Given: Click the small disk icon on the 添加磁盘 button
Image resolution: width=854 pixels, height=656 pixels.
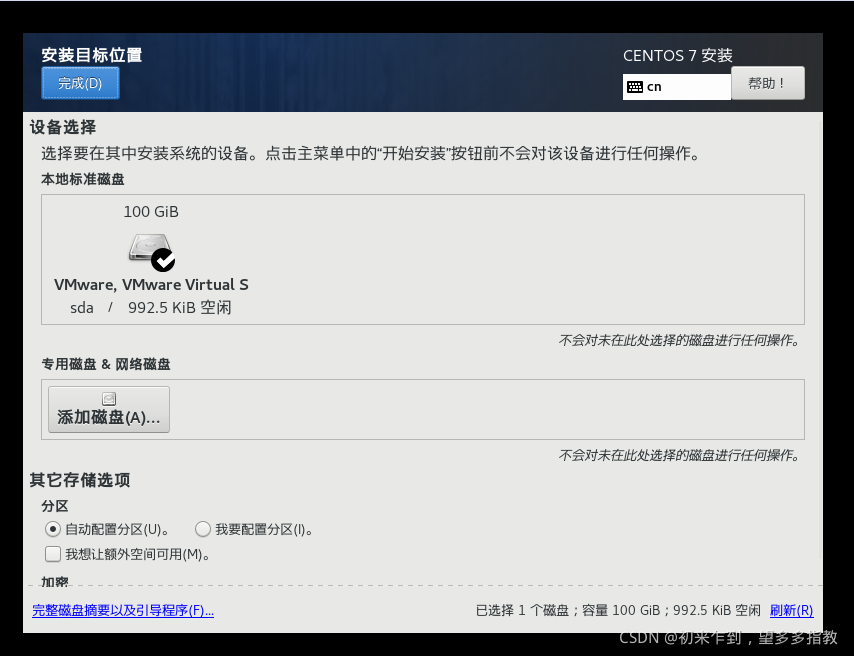Looking at the screenshot, I should [109, 399].
